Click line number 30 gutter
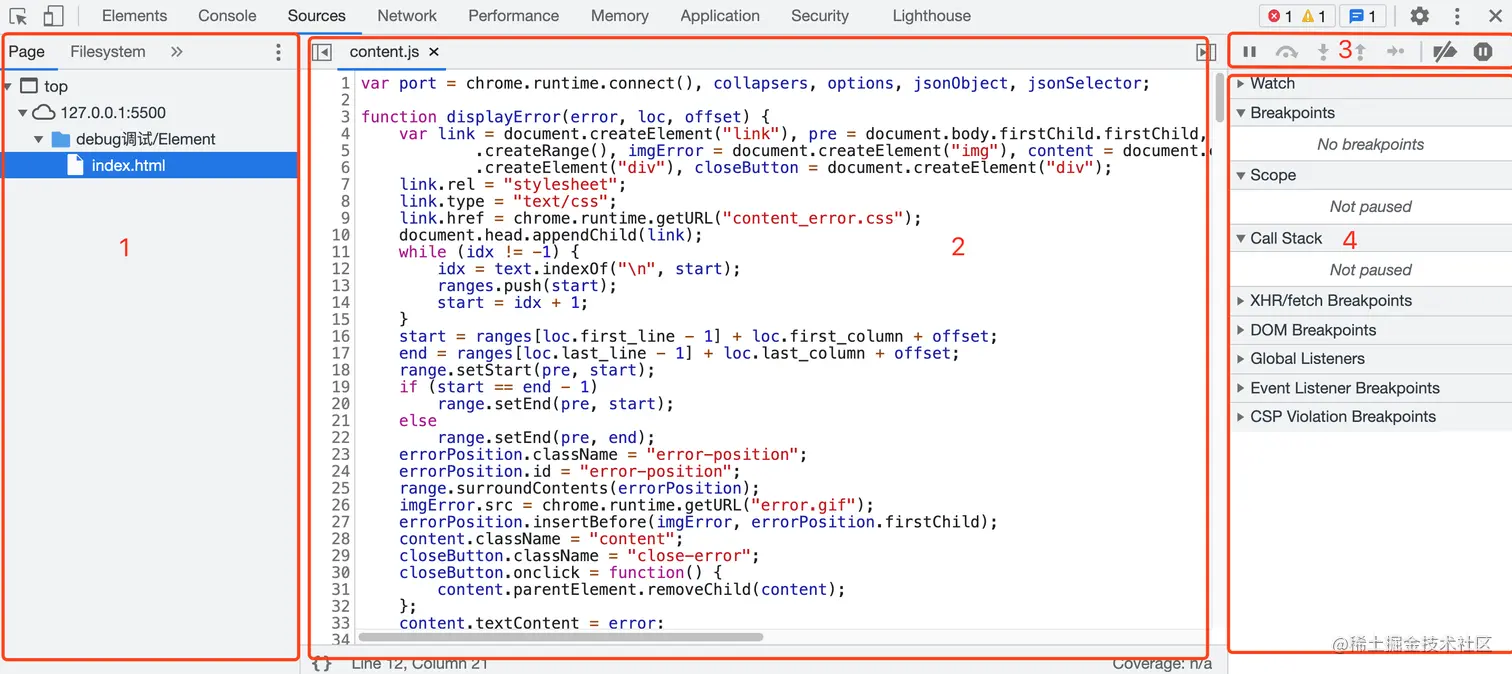This screenshot has height=674, width=1512. tap(341, 572)
